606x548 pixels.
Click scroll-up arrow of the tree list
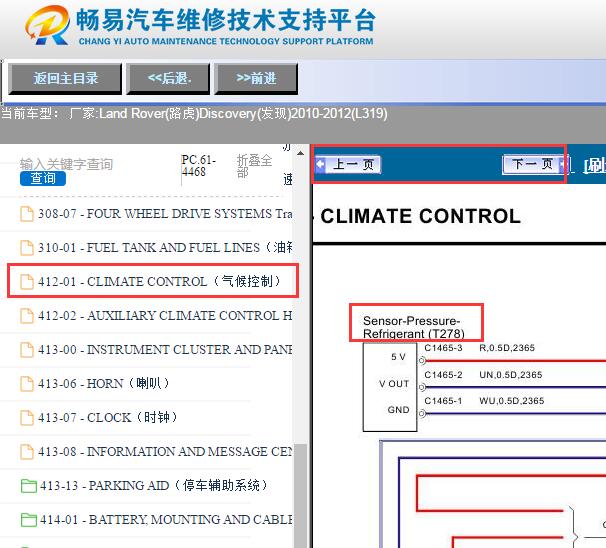tap(300, 153)
